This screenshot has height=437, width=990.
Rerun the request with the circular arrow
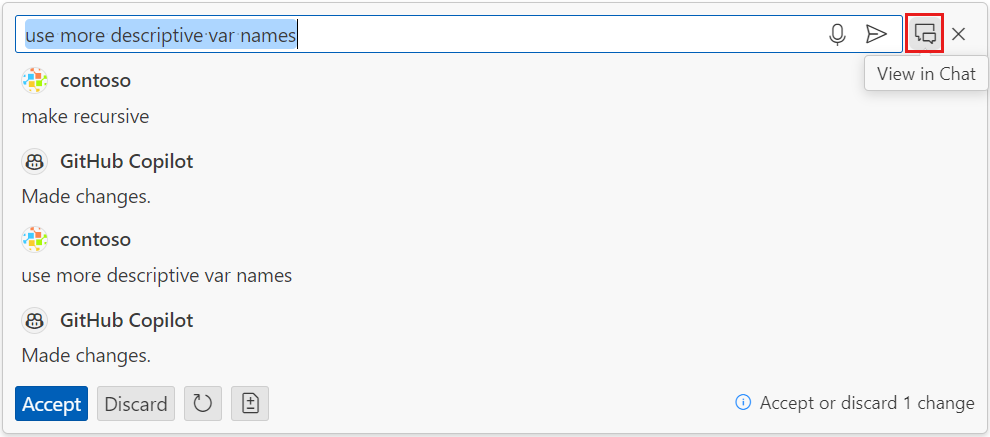[x=203, y=404]
